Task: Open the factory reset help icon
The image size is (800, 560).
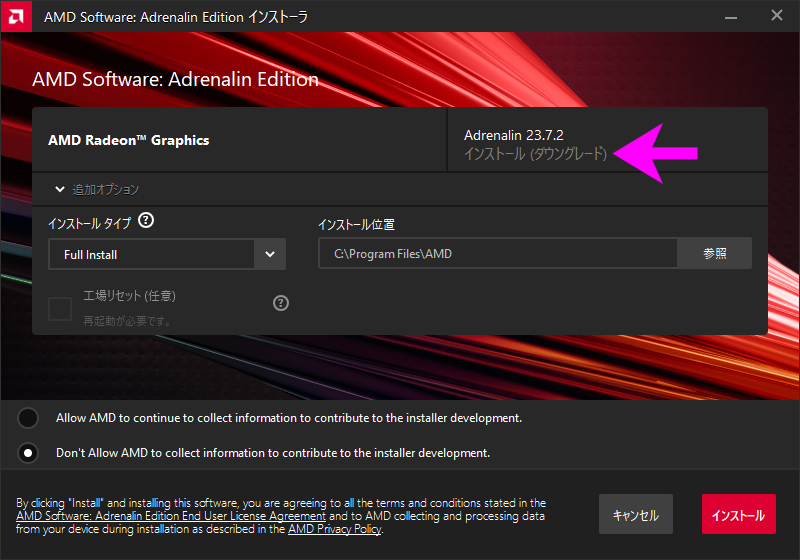Action: 281,303
